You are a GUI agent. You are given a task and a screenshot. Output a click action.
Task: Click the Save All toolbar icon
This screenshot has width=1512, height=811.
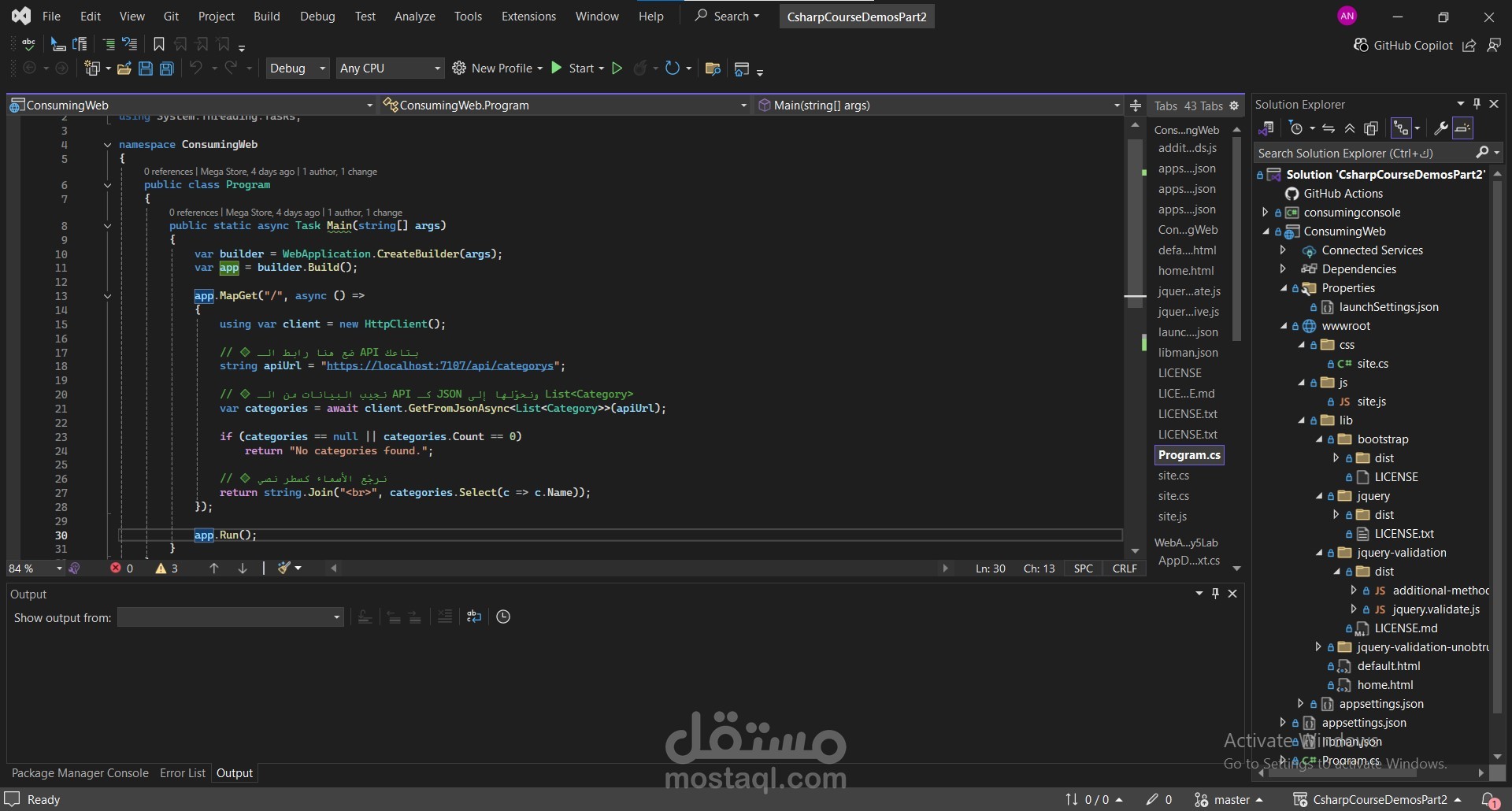tap(167, 69)
